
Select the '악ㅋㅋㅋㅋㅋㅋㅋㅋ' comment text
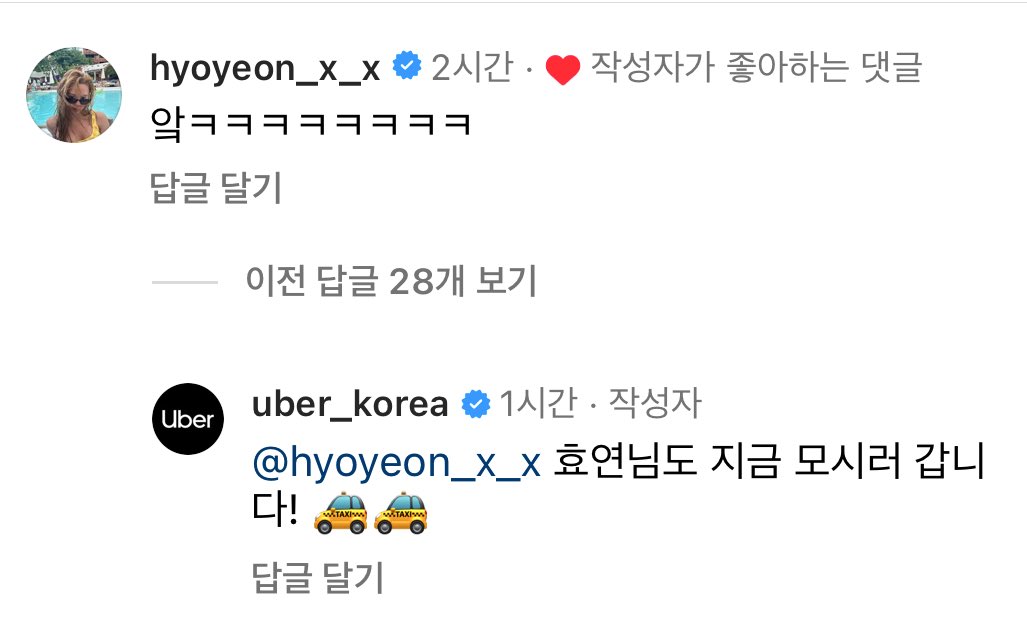310,124
